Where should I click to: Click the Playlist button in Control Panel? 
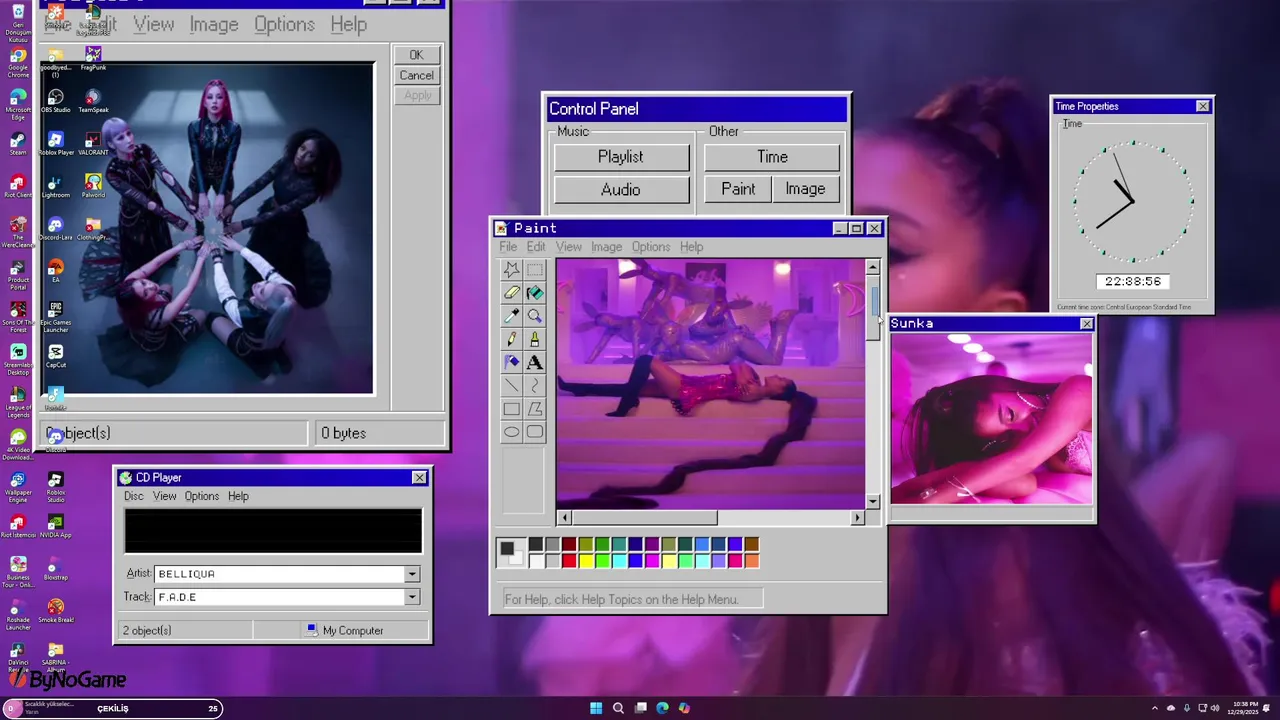coord(621,157)
